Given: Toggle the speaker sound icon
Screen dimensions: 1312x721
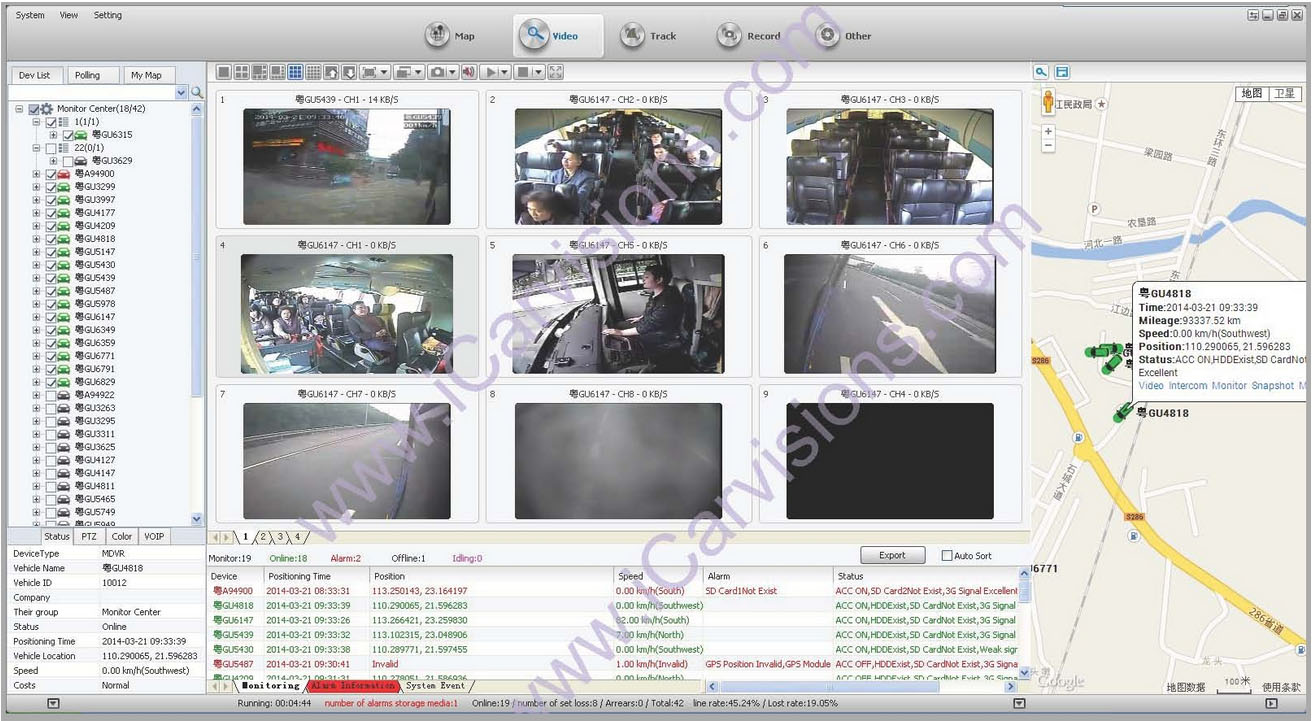Looking at the screenshot, I should pyautogui.click(x=468, y=72).
